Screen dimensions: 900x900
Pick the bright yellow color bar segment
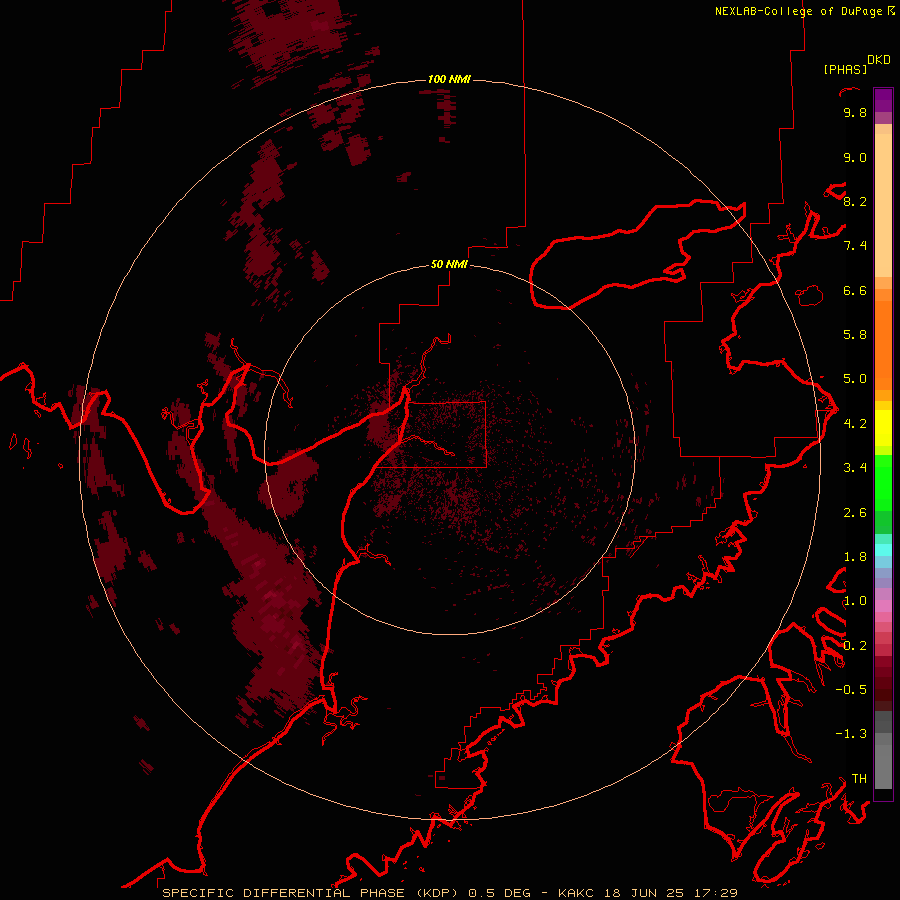click(x=883, y=428)
